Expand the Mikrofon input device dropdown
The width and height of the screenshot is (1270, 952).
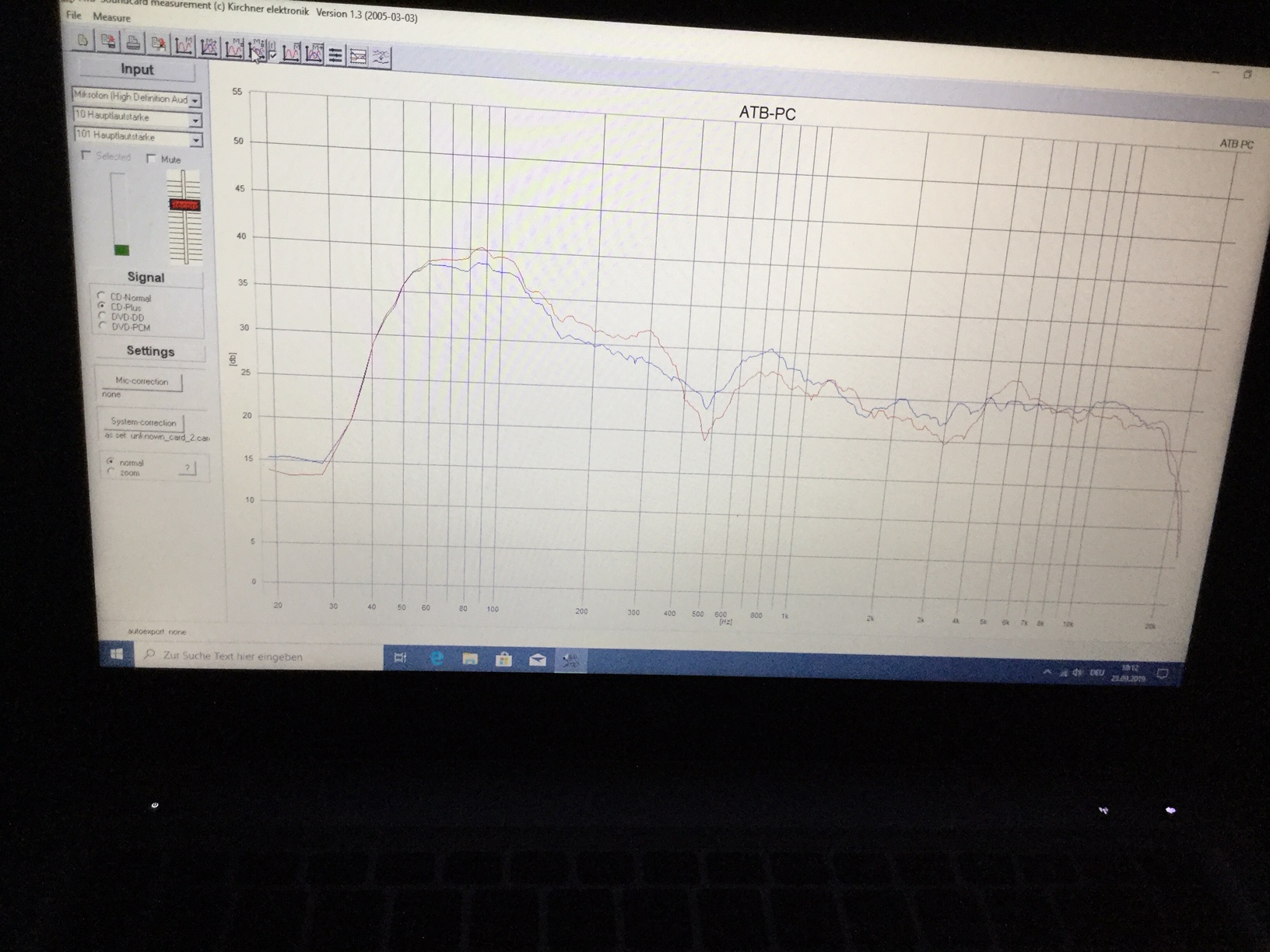195,100
